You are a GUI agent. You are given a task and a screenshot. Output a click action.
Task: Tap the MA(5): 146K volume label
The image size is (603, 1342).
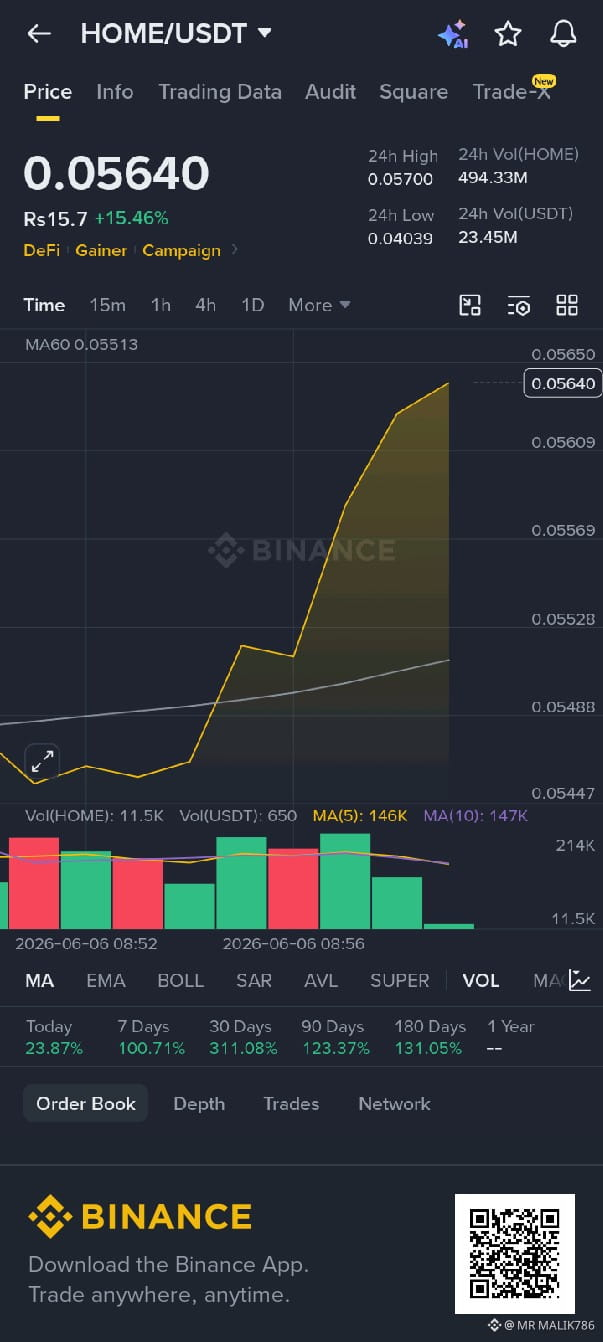point(360,816)
